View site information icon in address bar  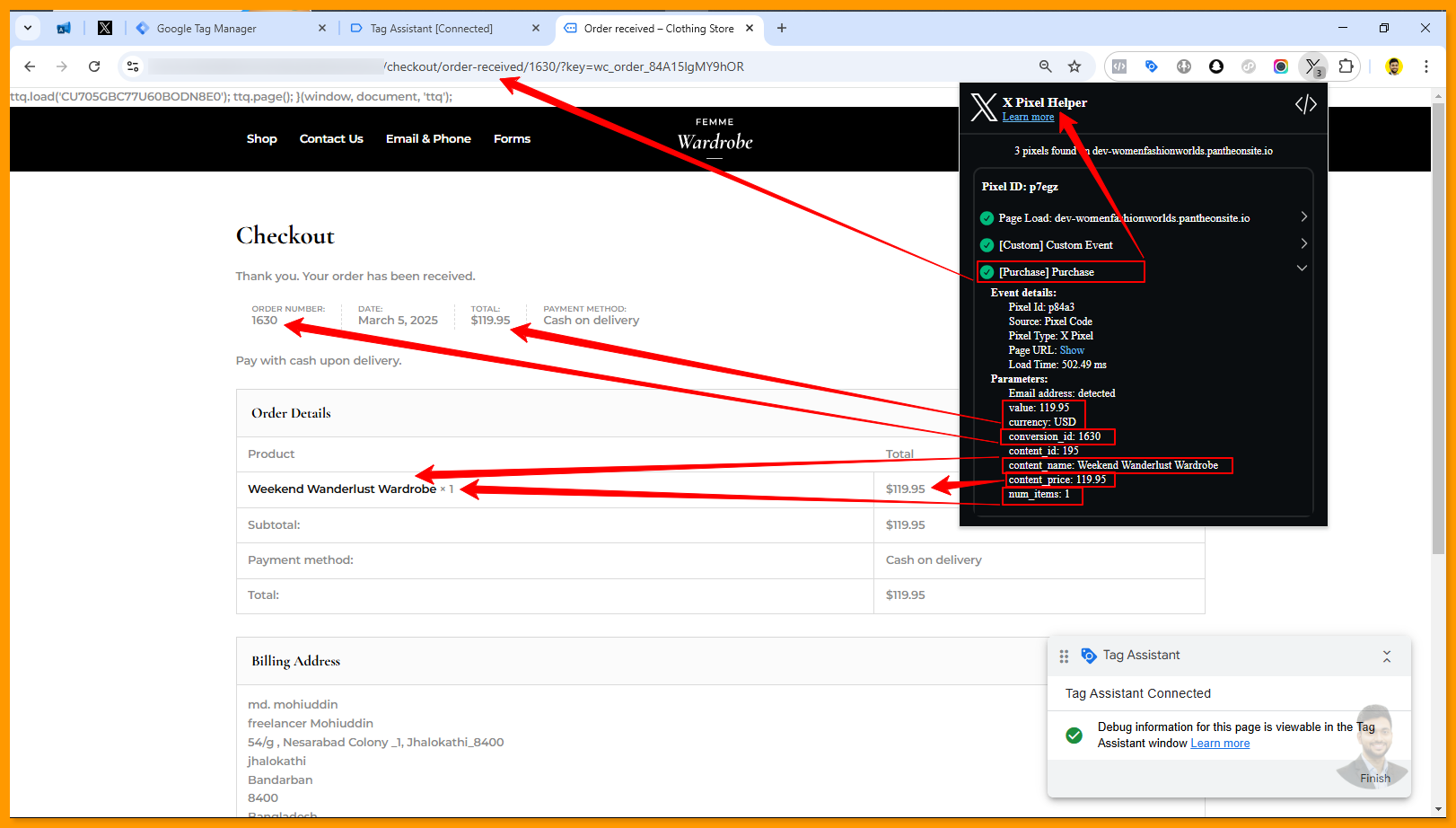pos(133,66)
